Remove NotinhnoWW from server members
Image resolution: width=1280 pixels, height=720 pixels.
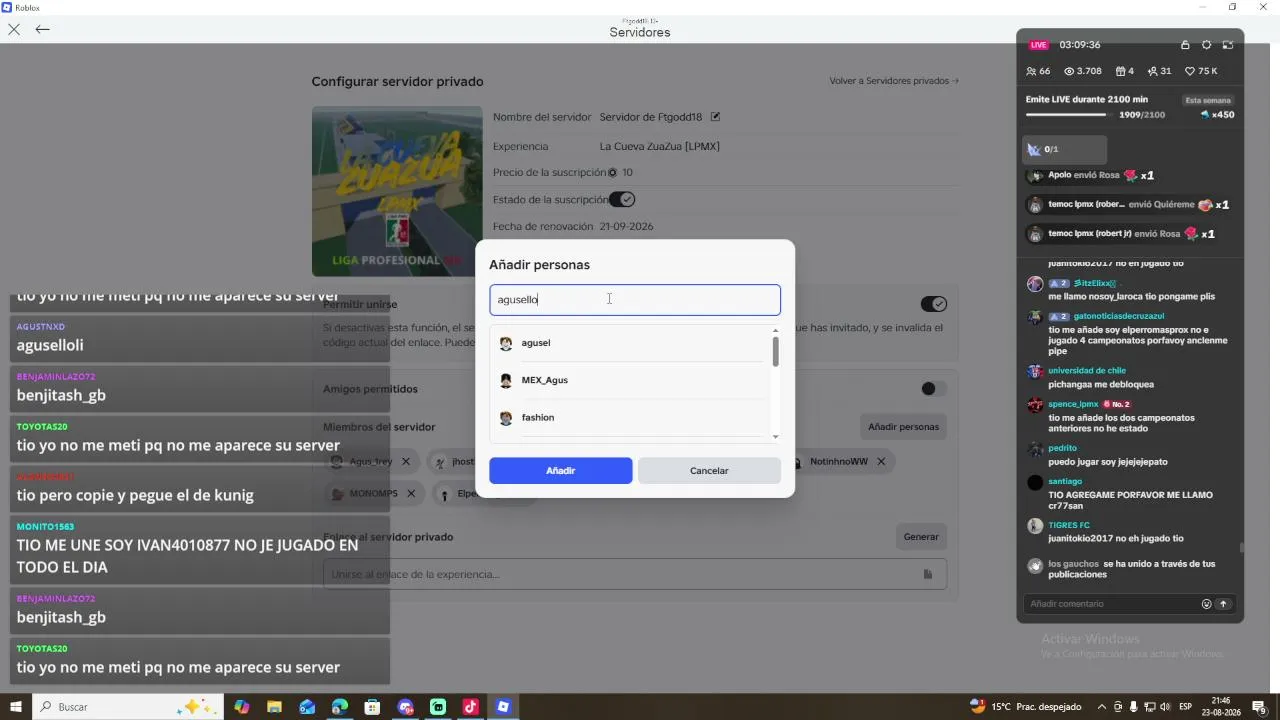(x=881, y=462)
